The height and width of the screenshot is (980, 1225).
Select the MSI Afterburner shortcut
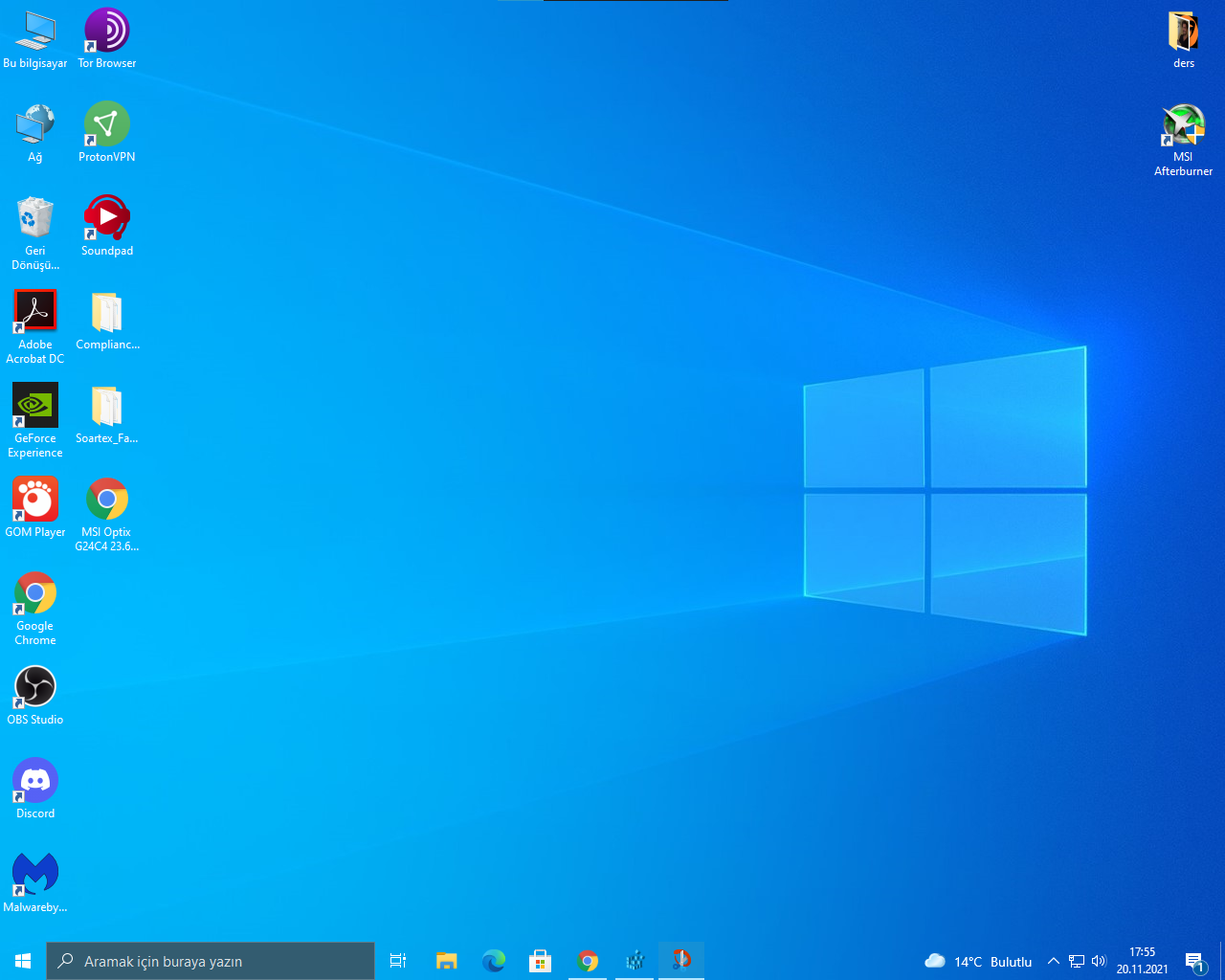(x=1184, y=140)
